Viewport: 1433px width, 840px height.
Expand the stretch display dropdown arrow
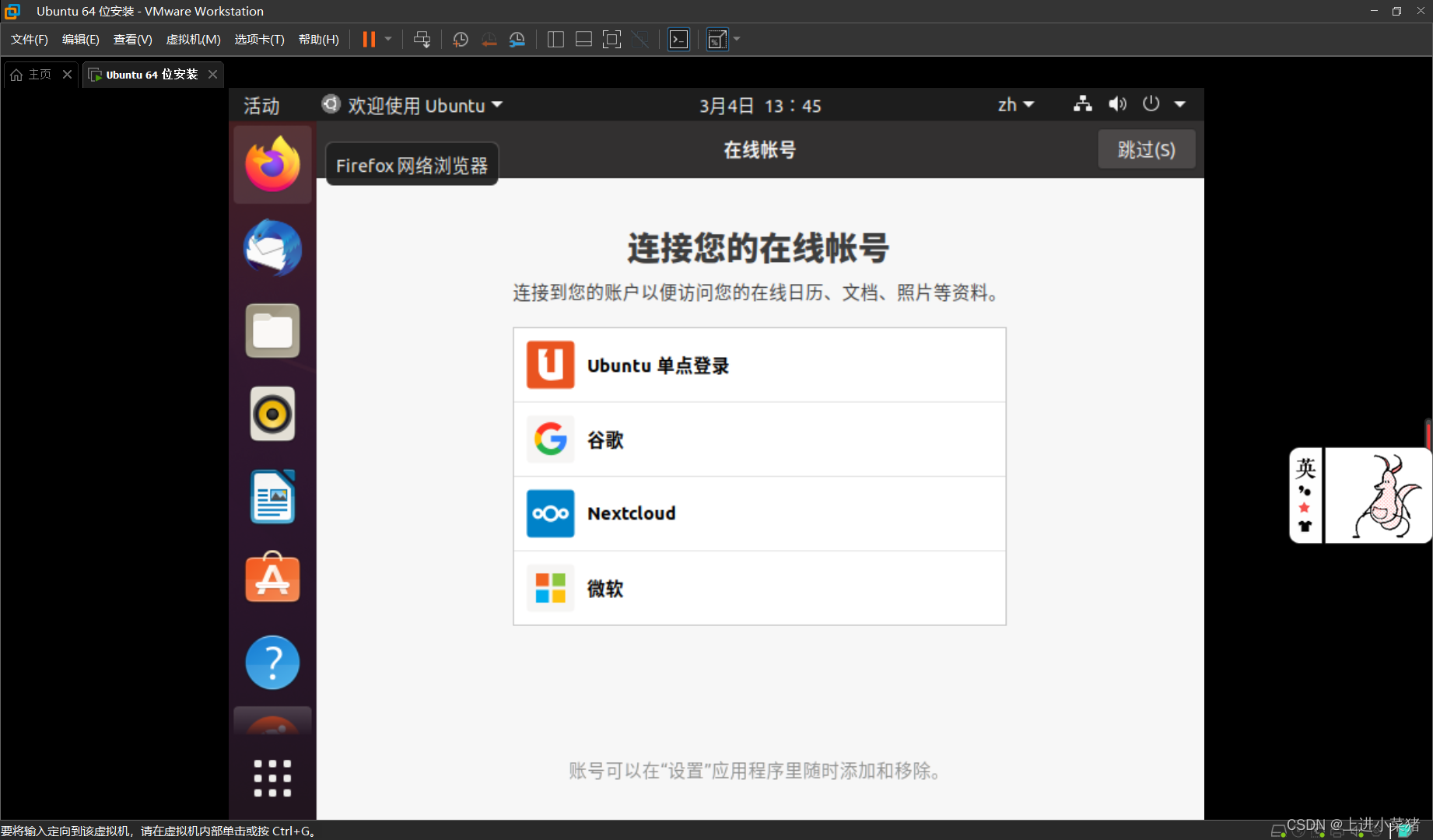click(737, 39)
